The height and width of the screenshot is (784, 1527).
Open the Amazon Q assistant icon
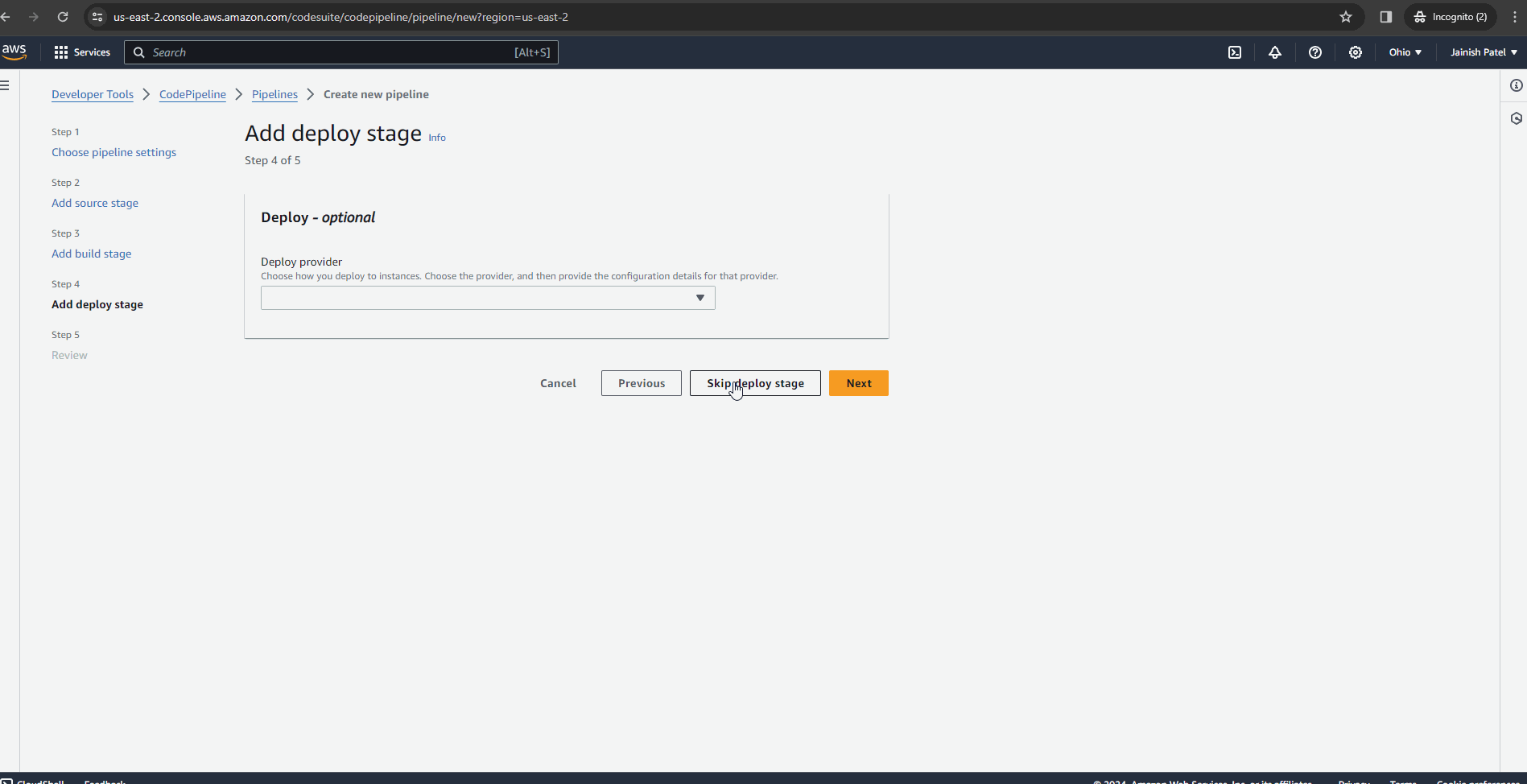[x=1517, y=118]
